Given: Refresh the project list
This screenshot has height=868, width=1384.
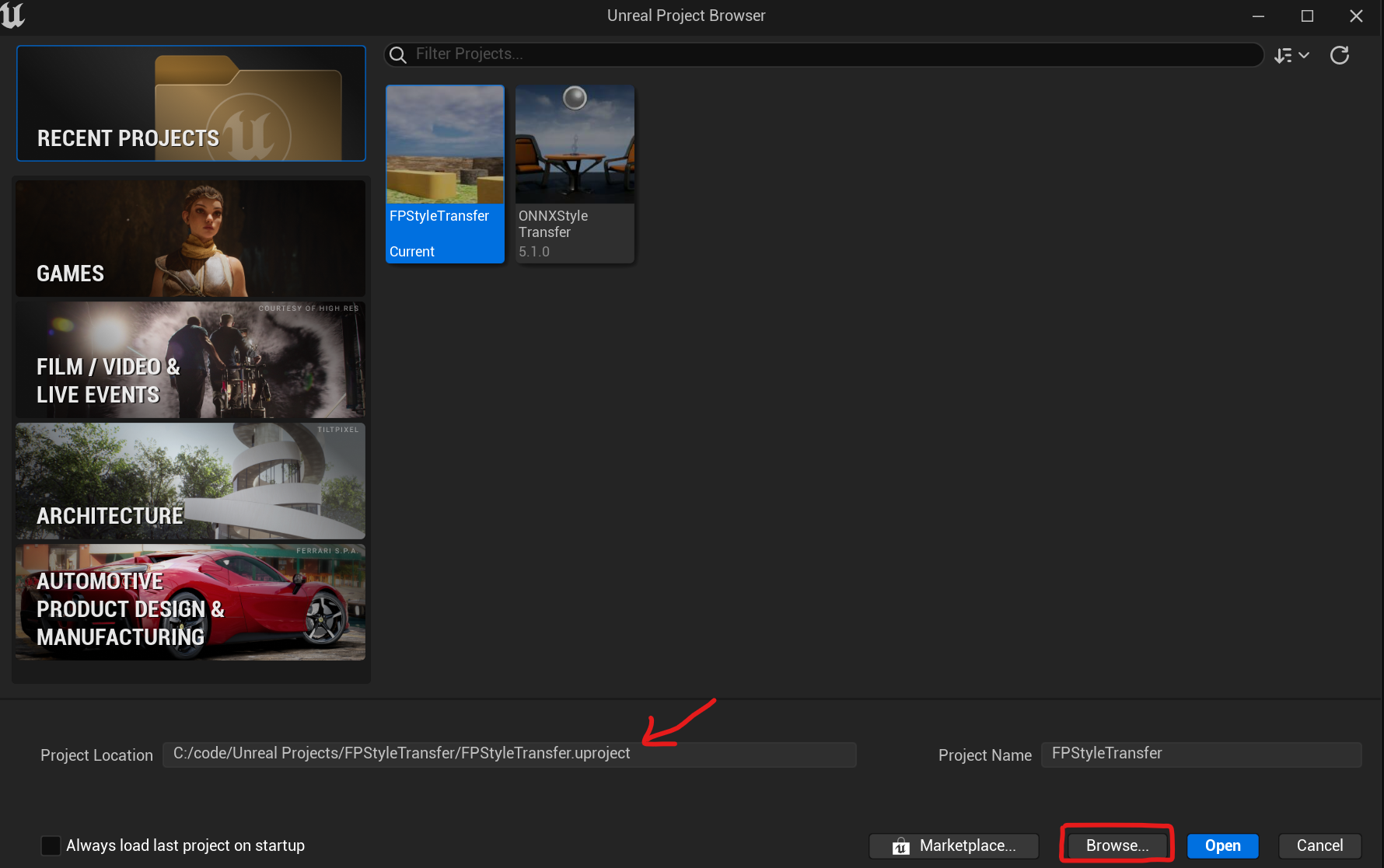Looking at the screenshot, I should click(1340, 55).
